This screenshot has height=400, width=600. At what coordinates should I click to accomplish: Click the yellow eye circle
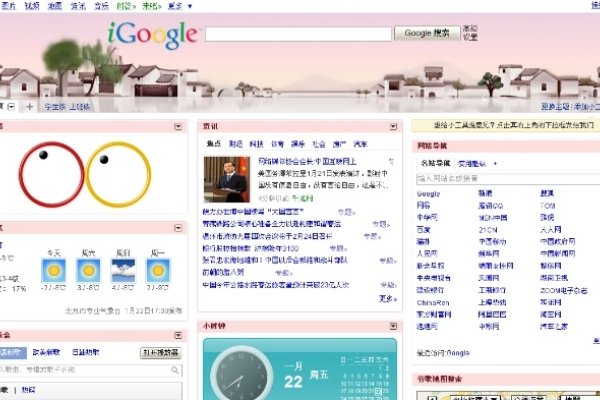118,175
